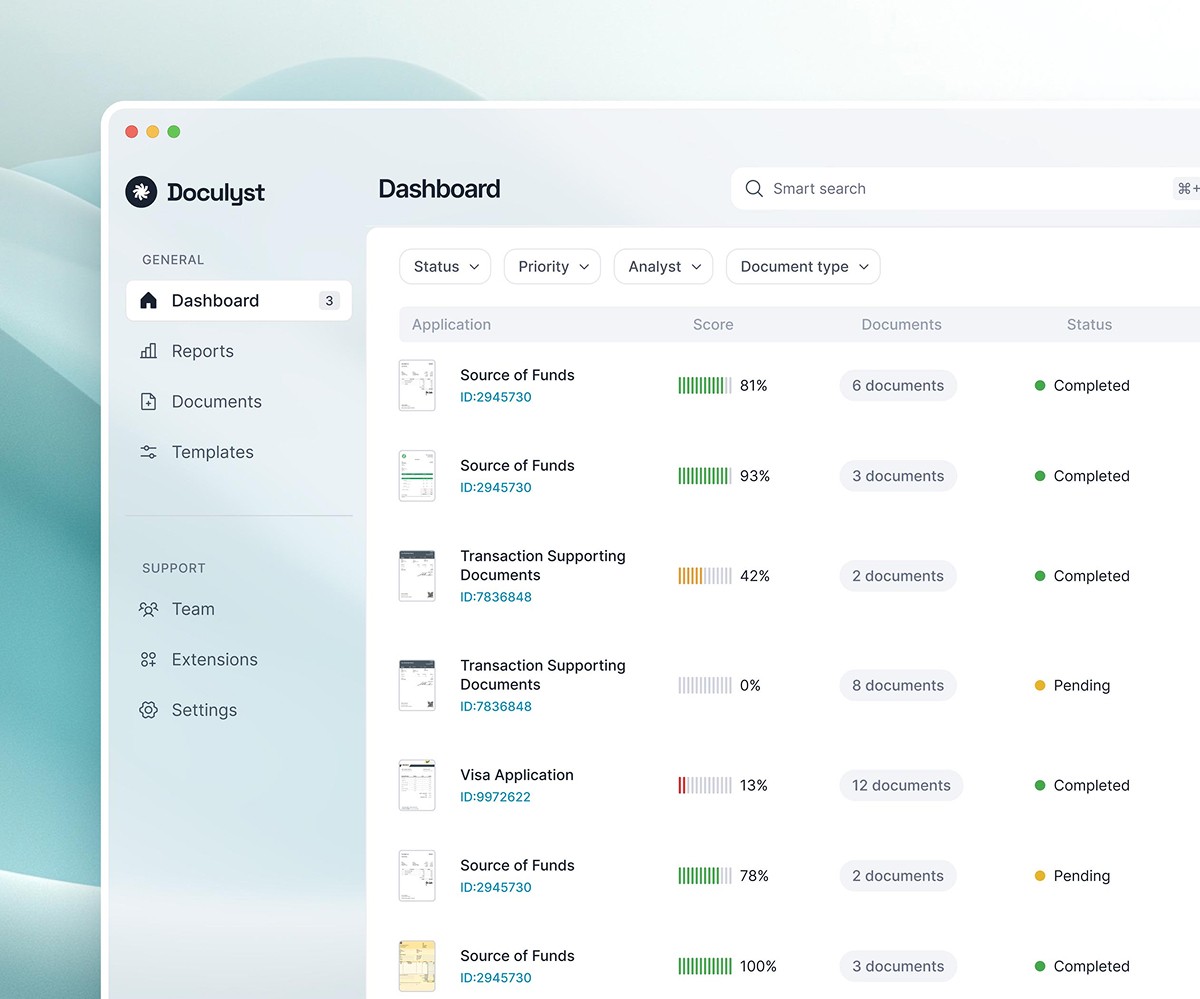1200x999 pixels.
Task: Click the 81% score bar
Action: [x=705, y=385]
